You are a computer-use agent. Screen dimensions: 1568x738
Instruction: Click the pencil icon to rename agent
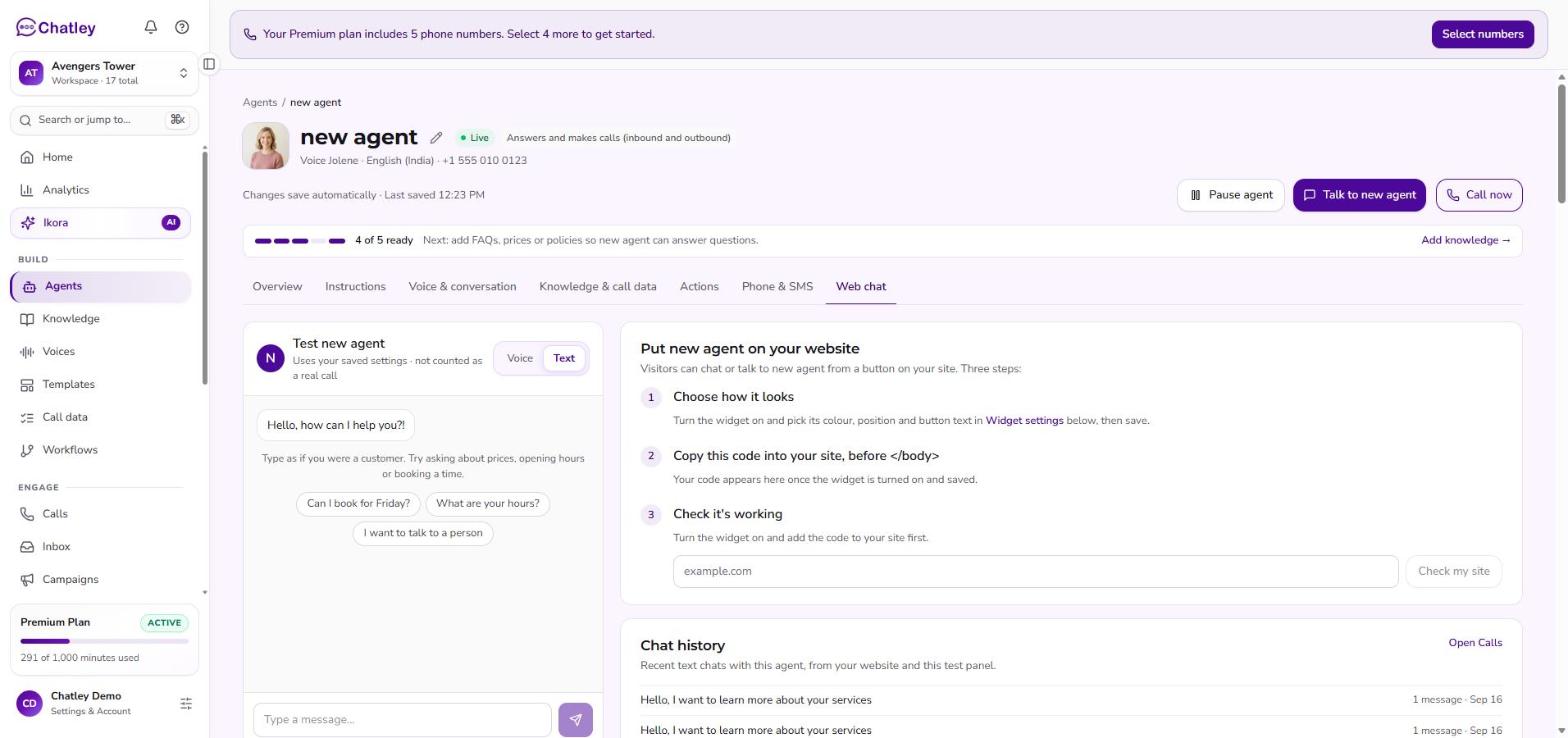tap(436, 138)
